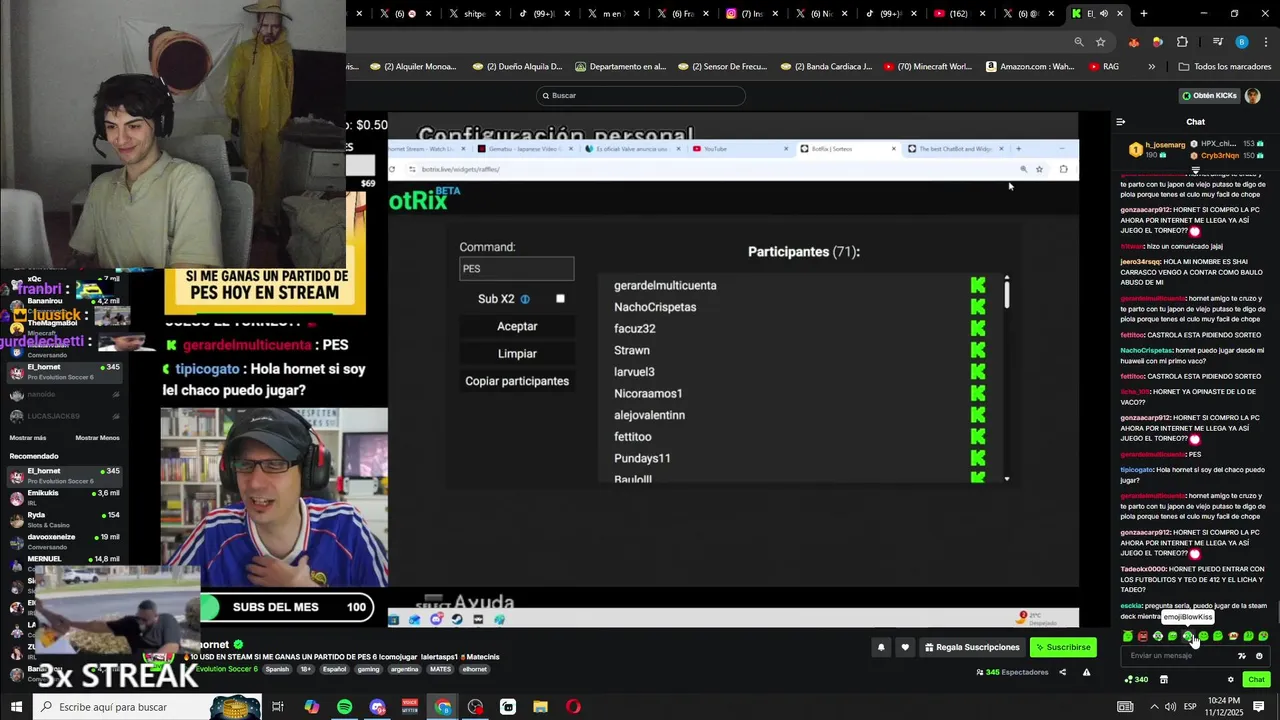Click Limpiar in the streamed Botrix page

[517, 353]
